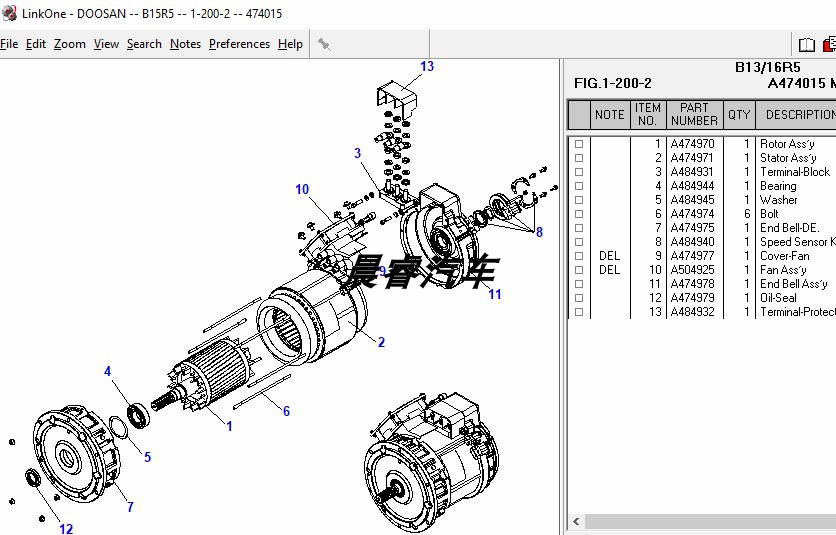The width and height of the screenshot is (836, 535).
Task: Check the box for Washer row
Action: [579, 200]
